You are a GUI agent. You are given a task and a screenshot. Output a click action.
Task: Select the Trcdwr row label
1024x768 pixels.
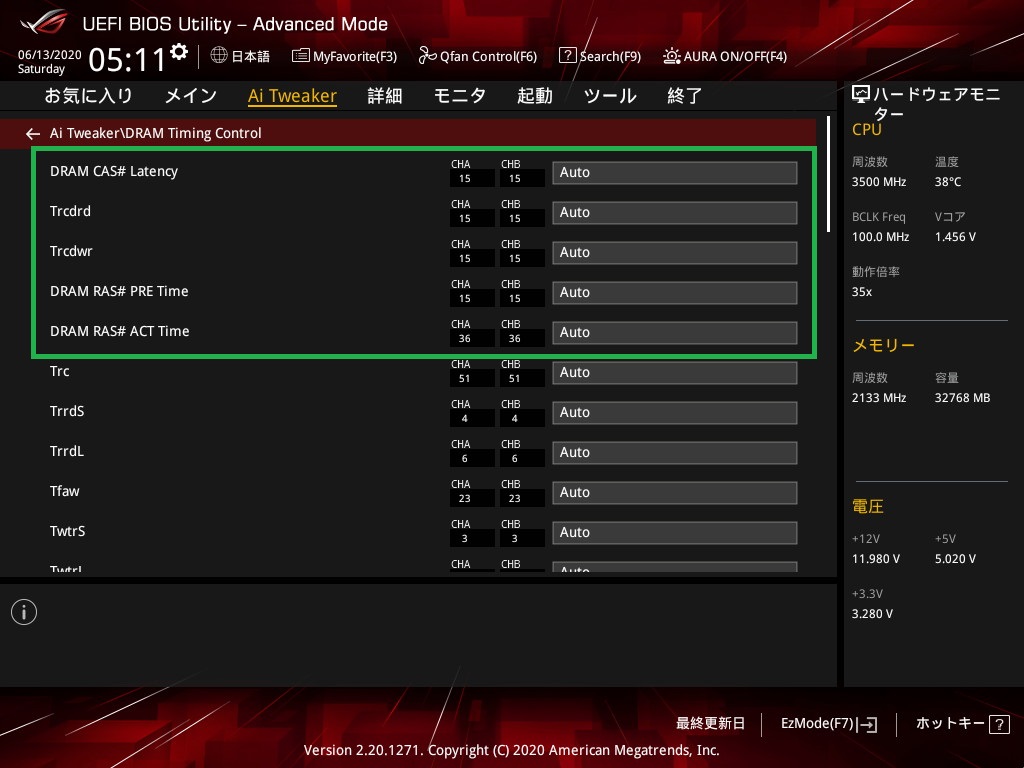pos(71,251)
